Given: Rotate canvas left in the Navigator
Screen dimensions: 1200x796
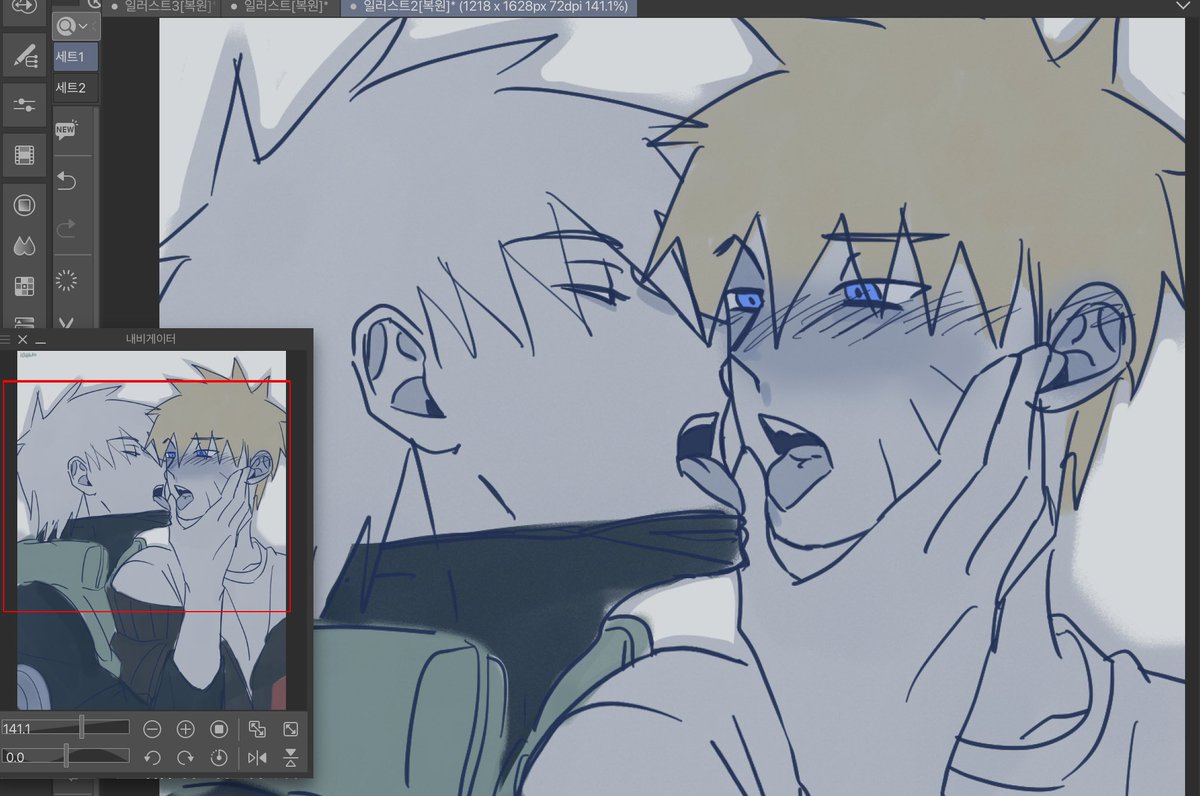Looking at the screenshot, I should (152, 757).
